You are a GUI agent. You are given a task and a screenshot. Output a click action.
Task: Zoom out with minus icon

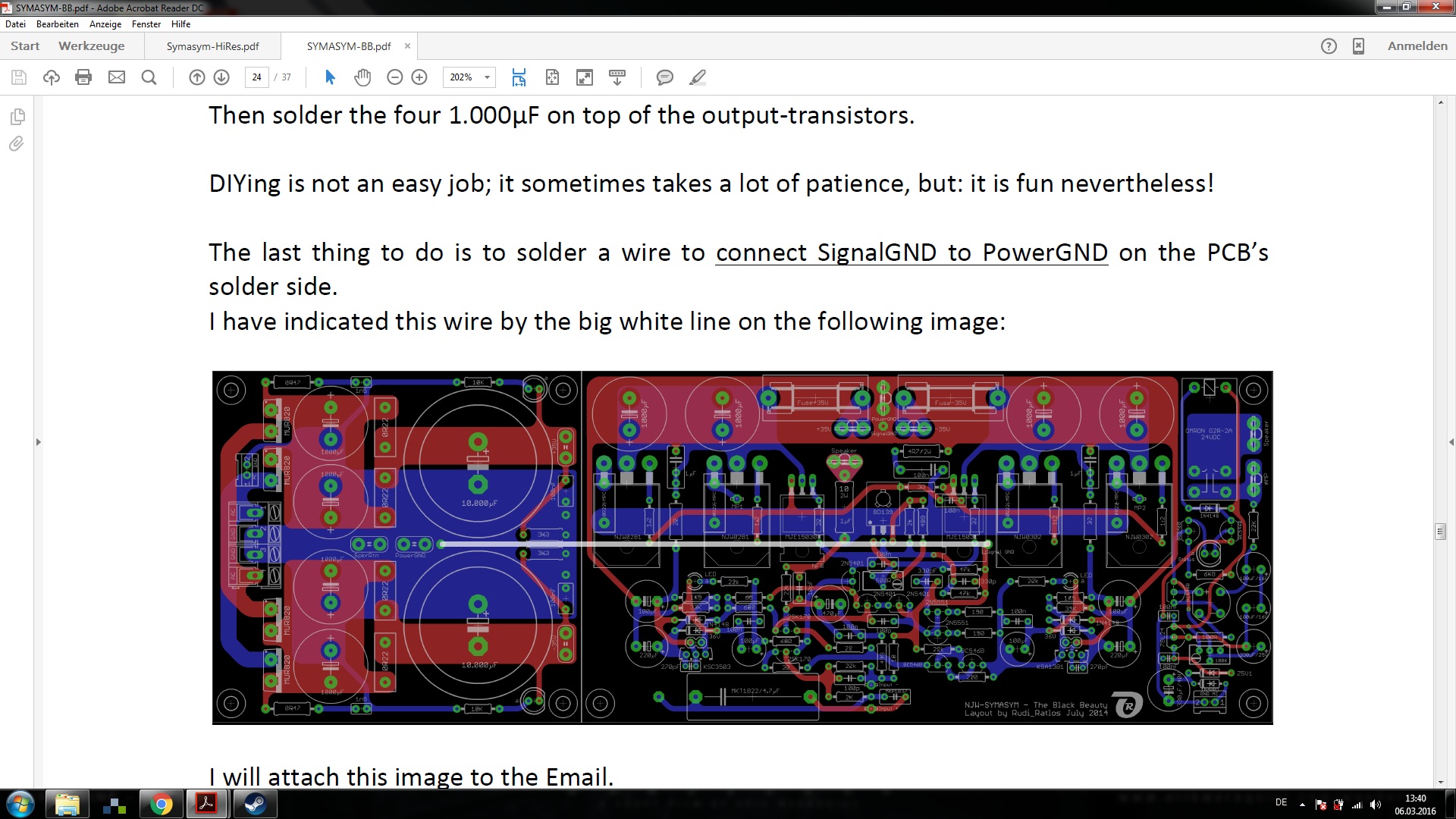tap(394, 77)
